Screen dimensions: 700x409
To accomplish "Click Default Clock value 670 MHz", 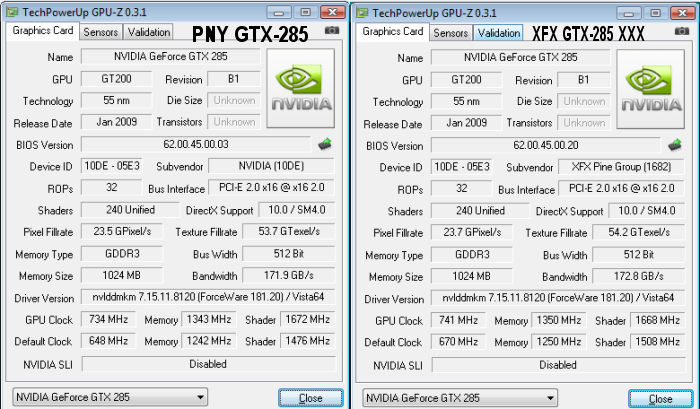I will (458, 342).
